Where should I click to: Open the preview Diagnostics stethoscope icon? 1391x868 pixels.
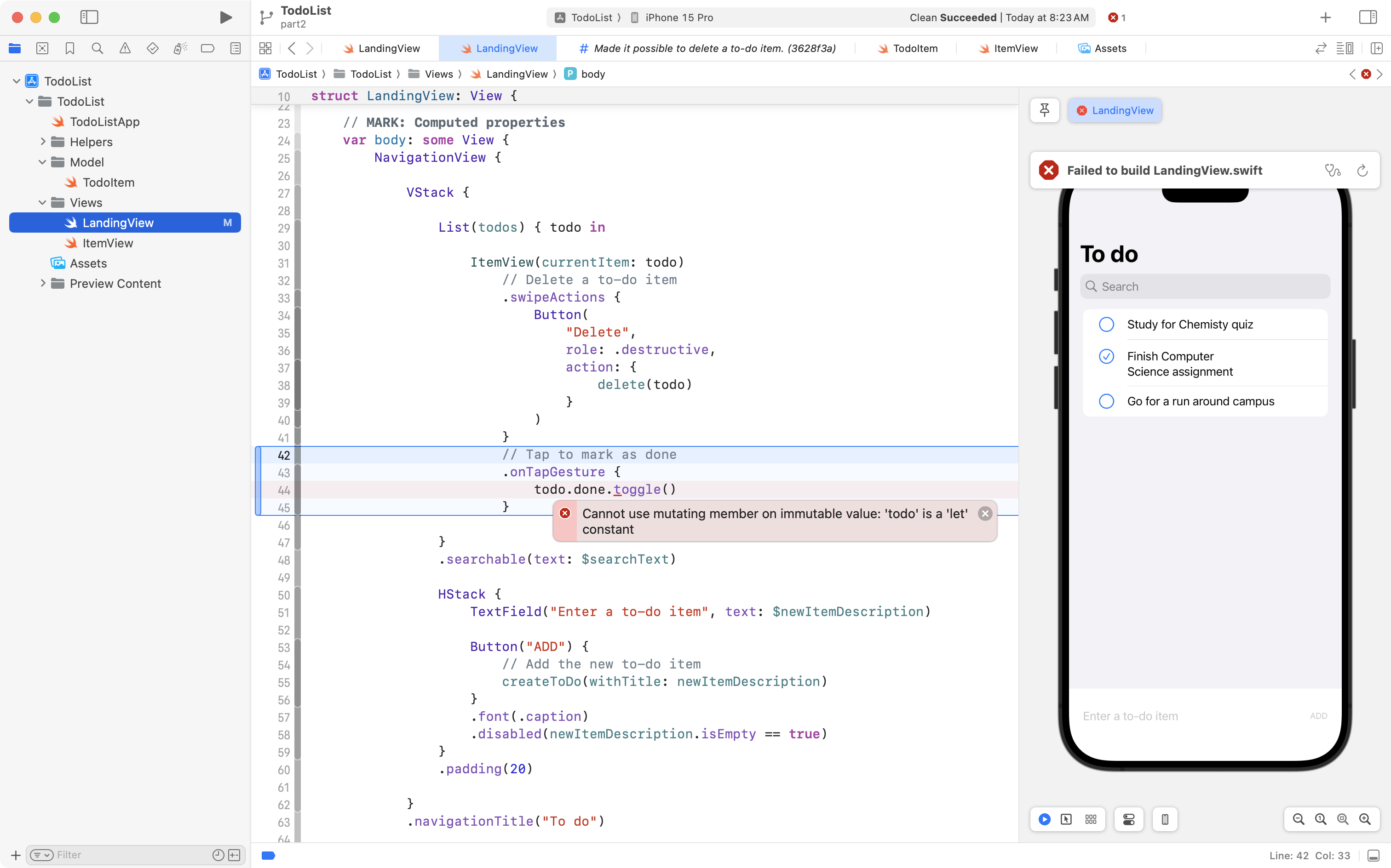click(x=1333, y=171)
